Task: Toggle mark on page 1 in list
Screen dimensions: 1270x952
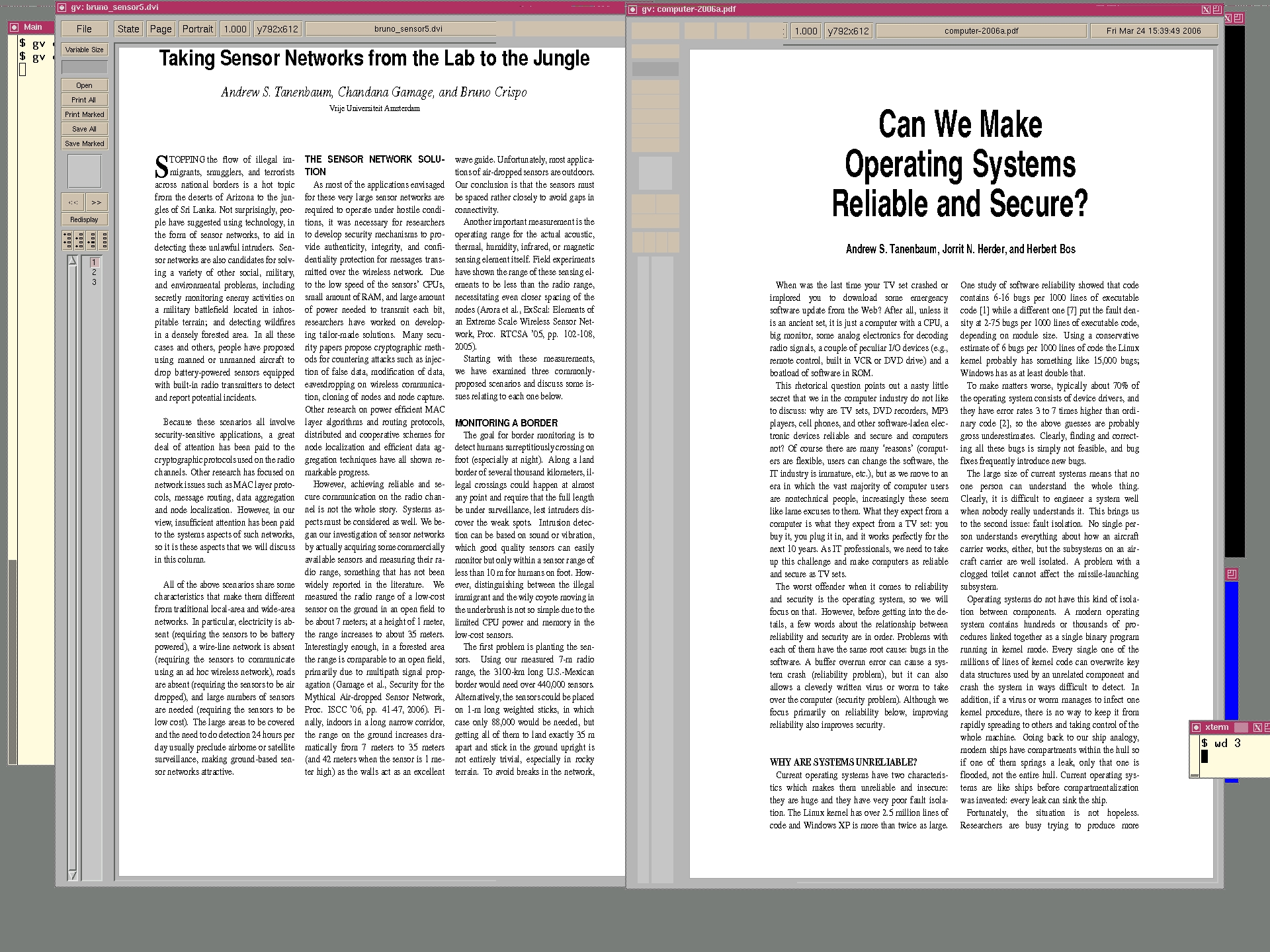Action: (x=94, y=262)
